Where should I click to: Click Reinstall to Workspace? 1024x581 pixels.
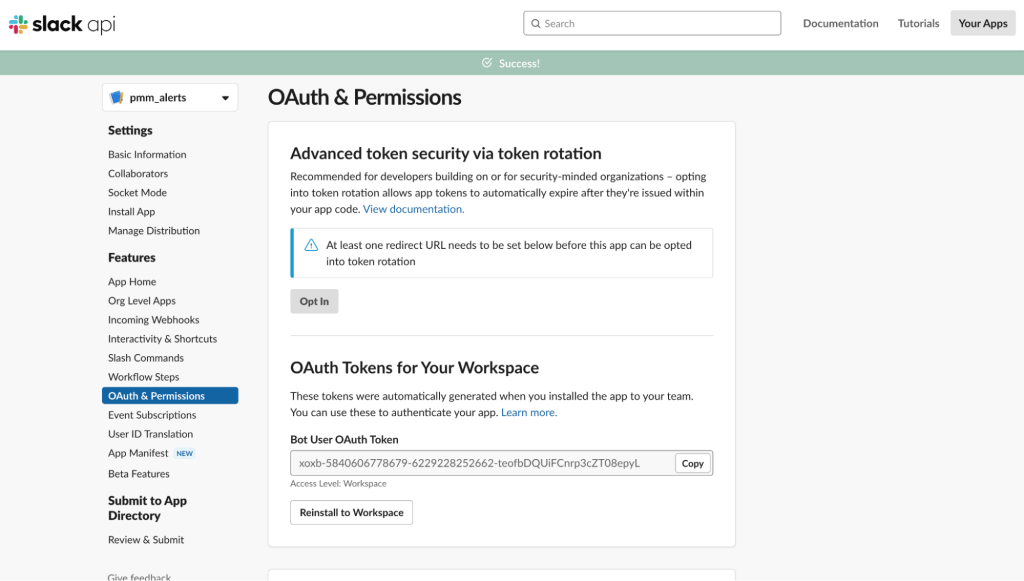tap(351, 512)
